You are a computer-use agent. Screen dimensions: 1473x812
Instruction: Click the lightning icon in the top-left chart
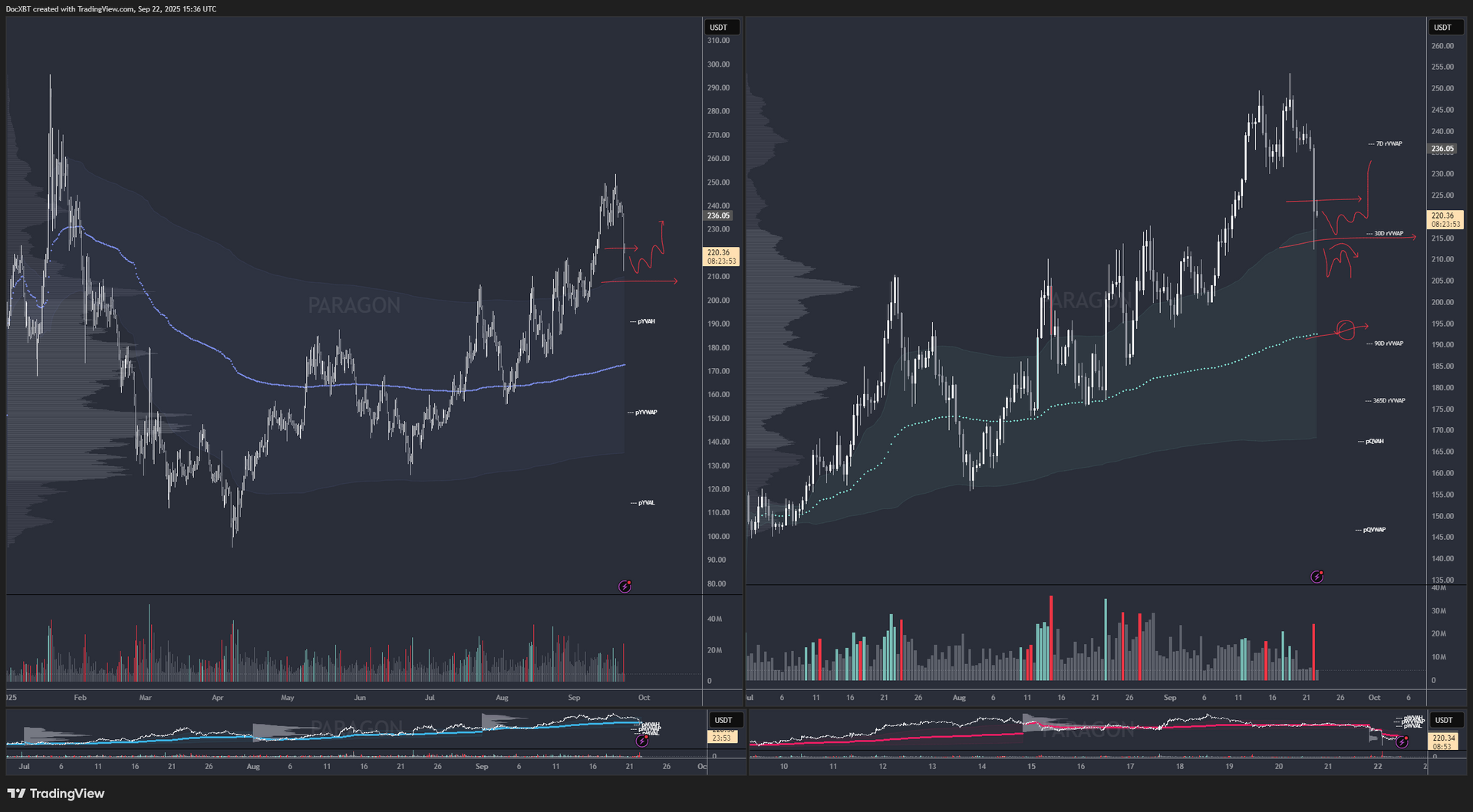click(x=625, y=587)
